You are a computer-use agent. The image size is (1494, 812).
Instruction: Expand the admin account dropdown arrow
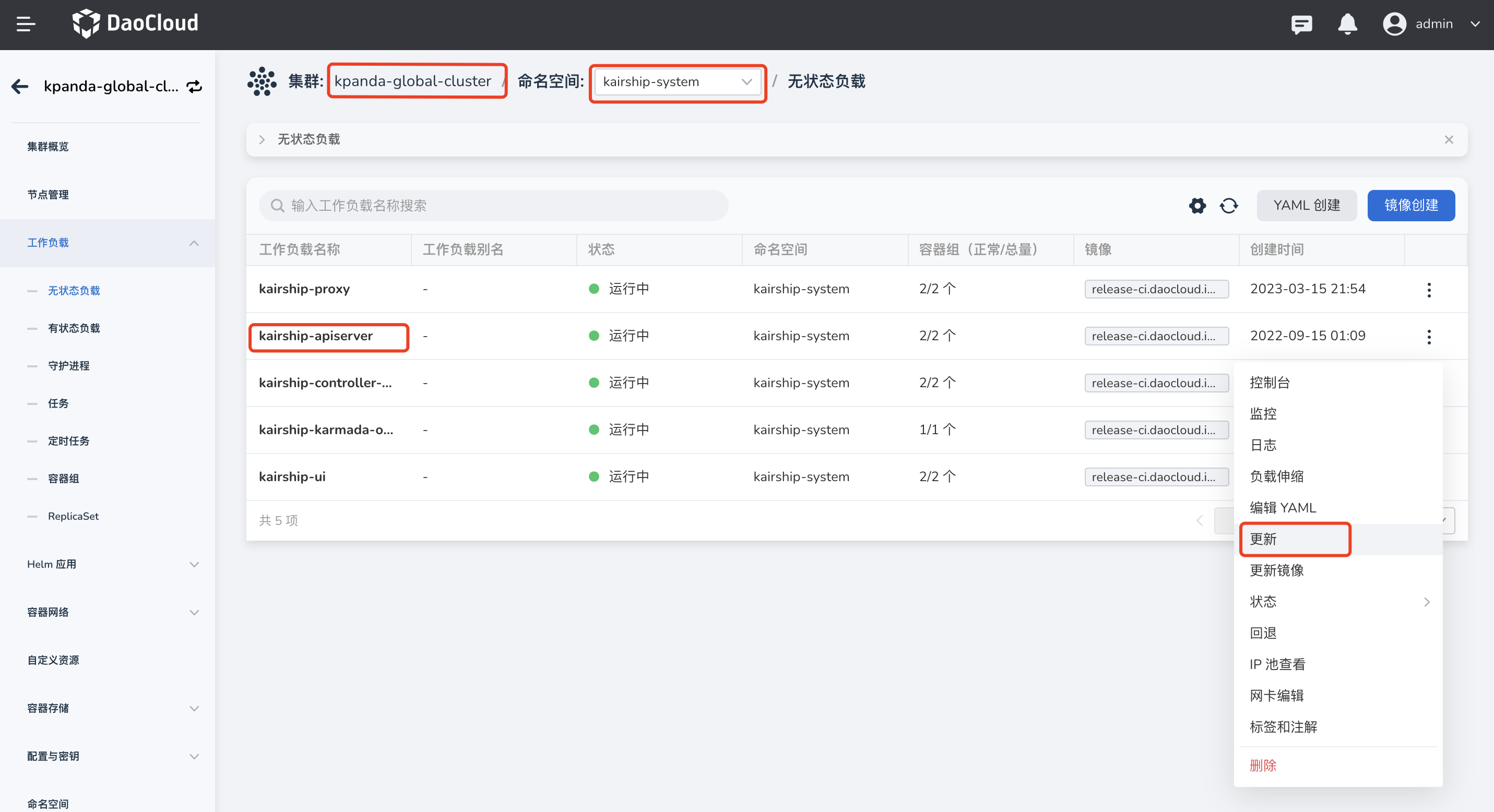point(1475,24)
